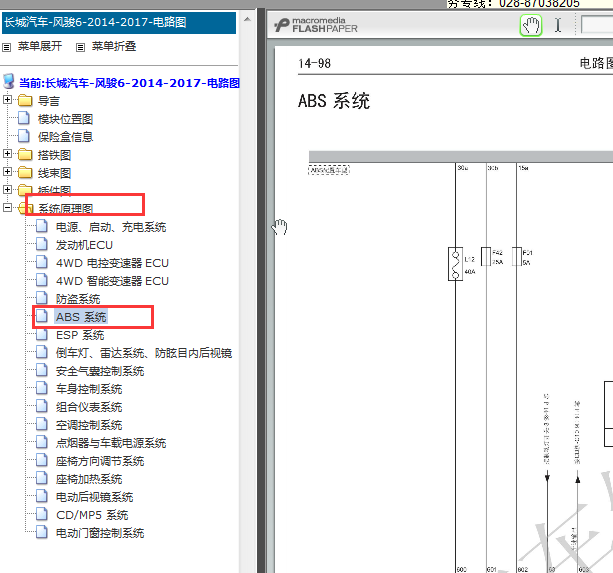Open 倒车灯、雷达系统、防眩目内后视镜 diagram

click(x=144, y=353)
